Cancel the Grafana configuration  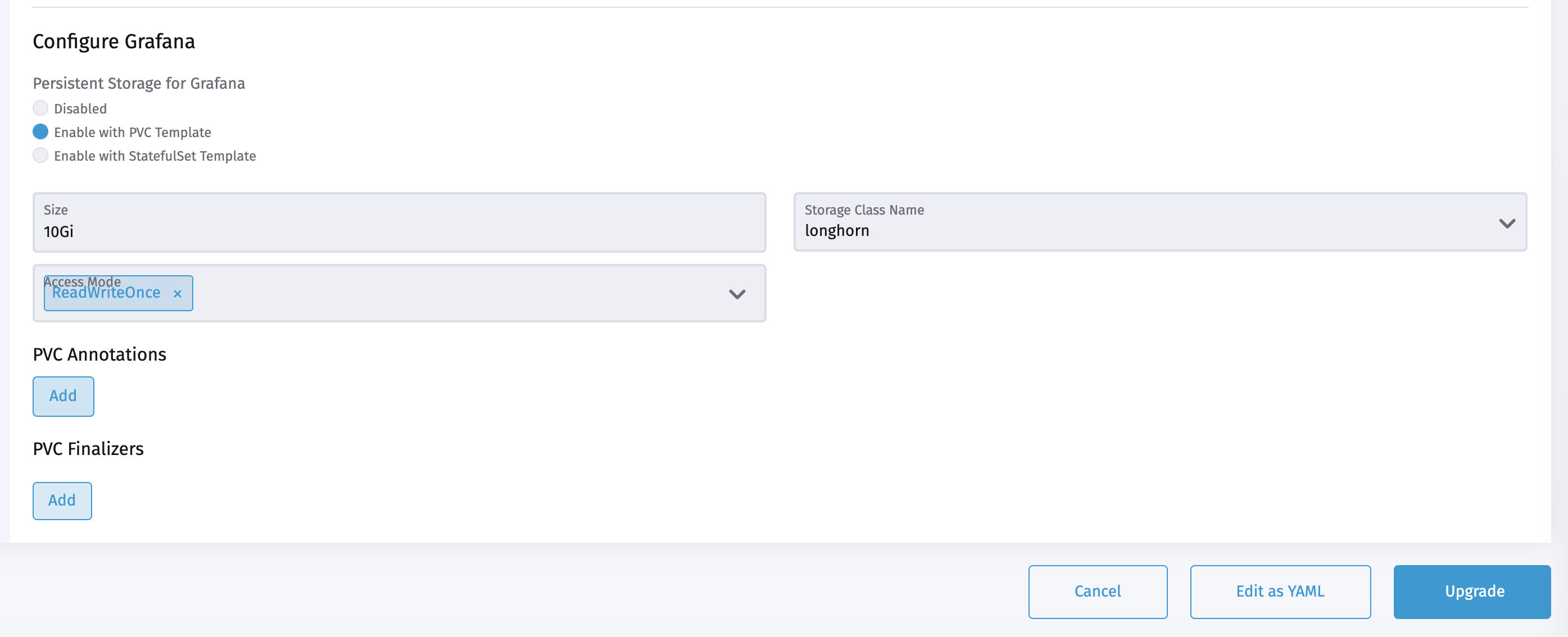pyautogui.click(x=1098, y=591)
